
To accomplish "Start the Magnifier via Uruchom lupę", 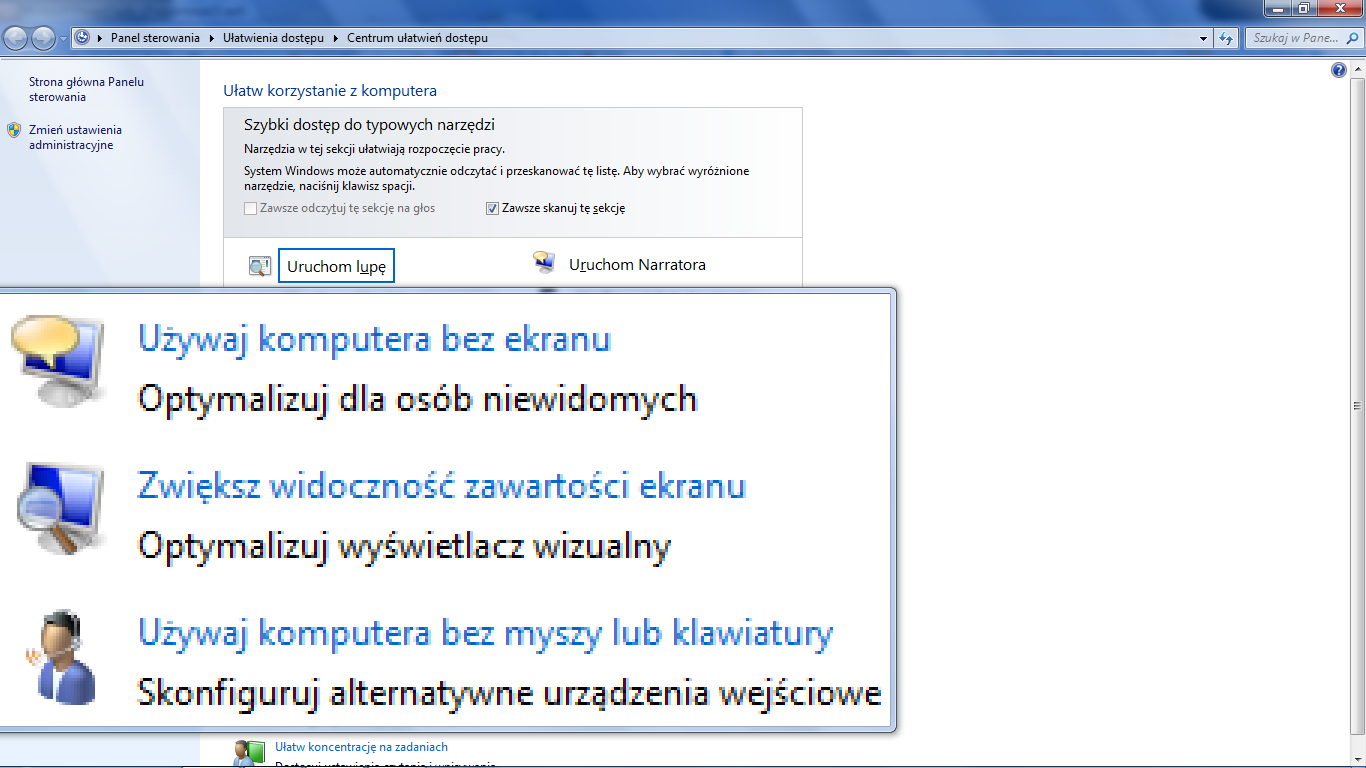I will (336, 266).
